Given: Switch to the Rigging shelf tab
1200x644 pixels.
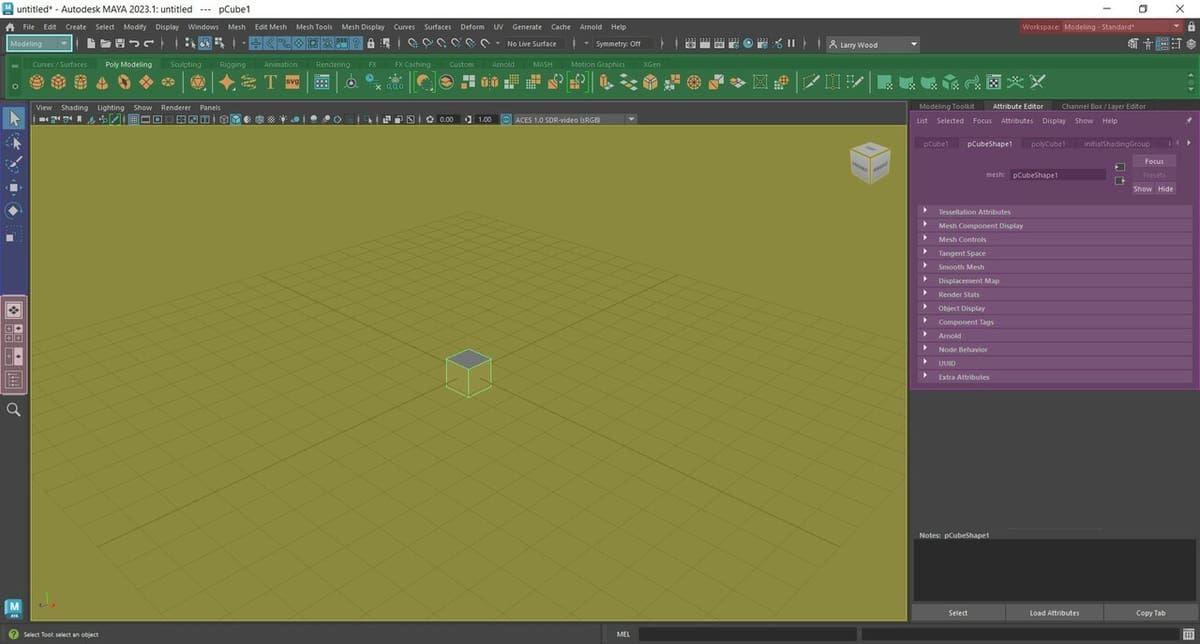Looking at the screenshot, I should coord(232,63).
